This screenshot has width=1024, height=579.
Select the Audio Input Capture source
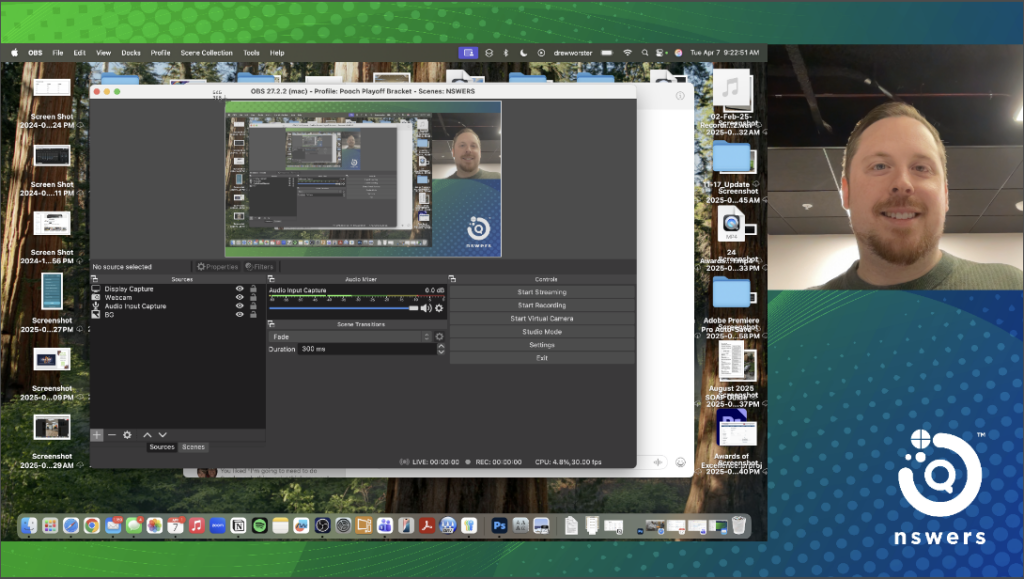tap(135, 306)
